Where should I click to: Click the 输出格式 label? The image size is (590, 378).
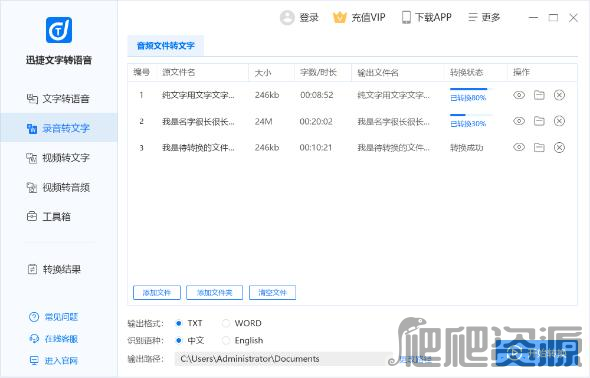pyautogui.click(x=145, y=323)
